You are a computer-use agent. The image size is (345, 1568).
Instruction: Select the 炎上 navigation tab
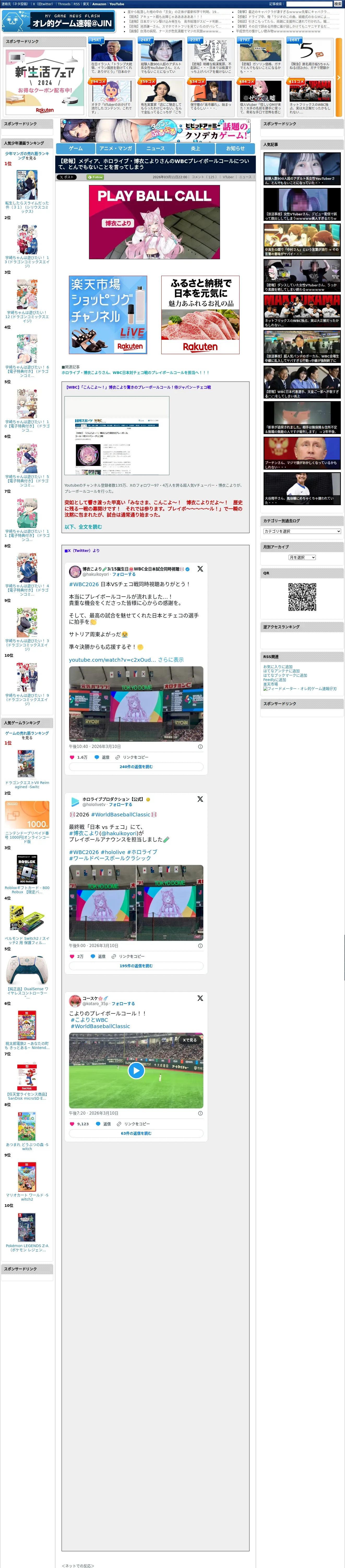pos(195,148)
